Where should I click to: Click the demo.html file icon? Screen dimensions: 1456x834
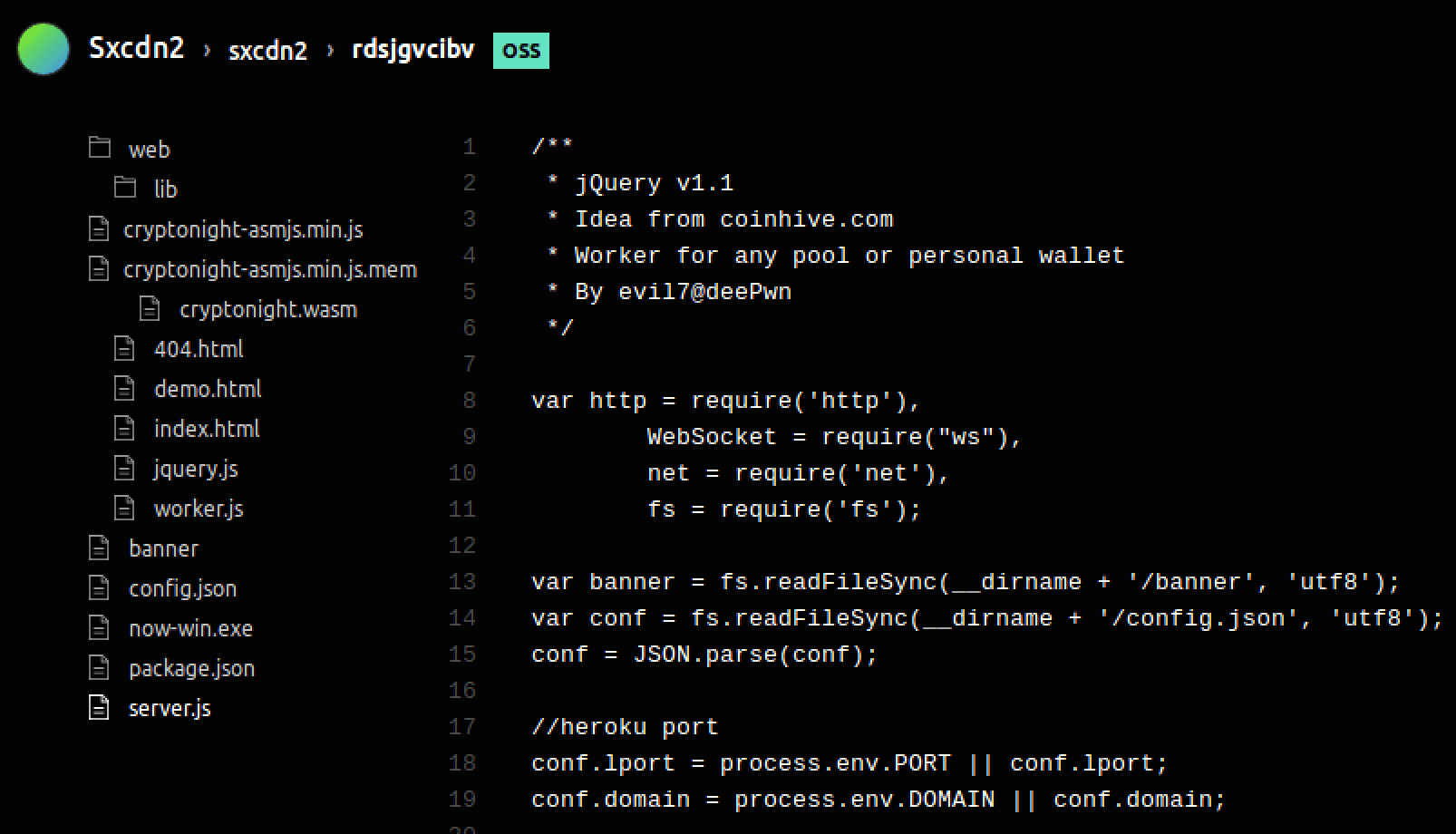point(124,389)
